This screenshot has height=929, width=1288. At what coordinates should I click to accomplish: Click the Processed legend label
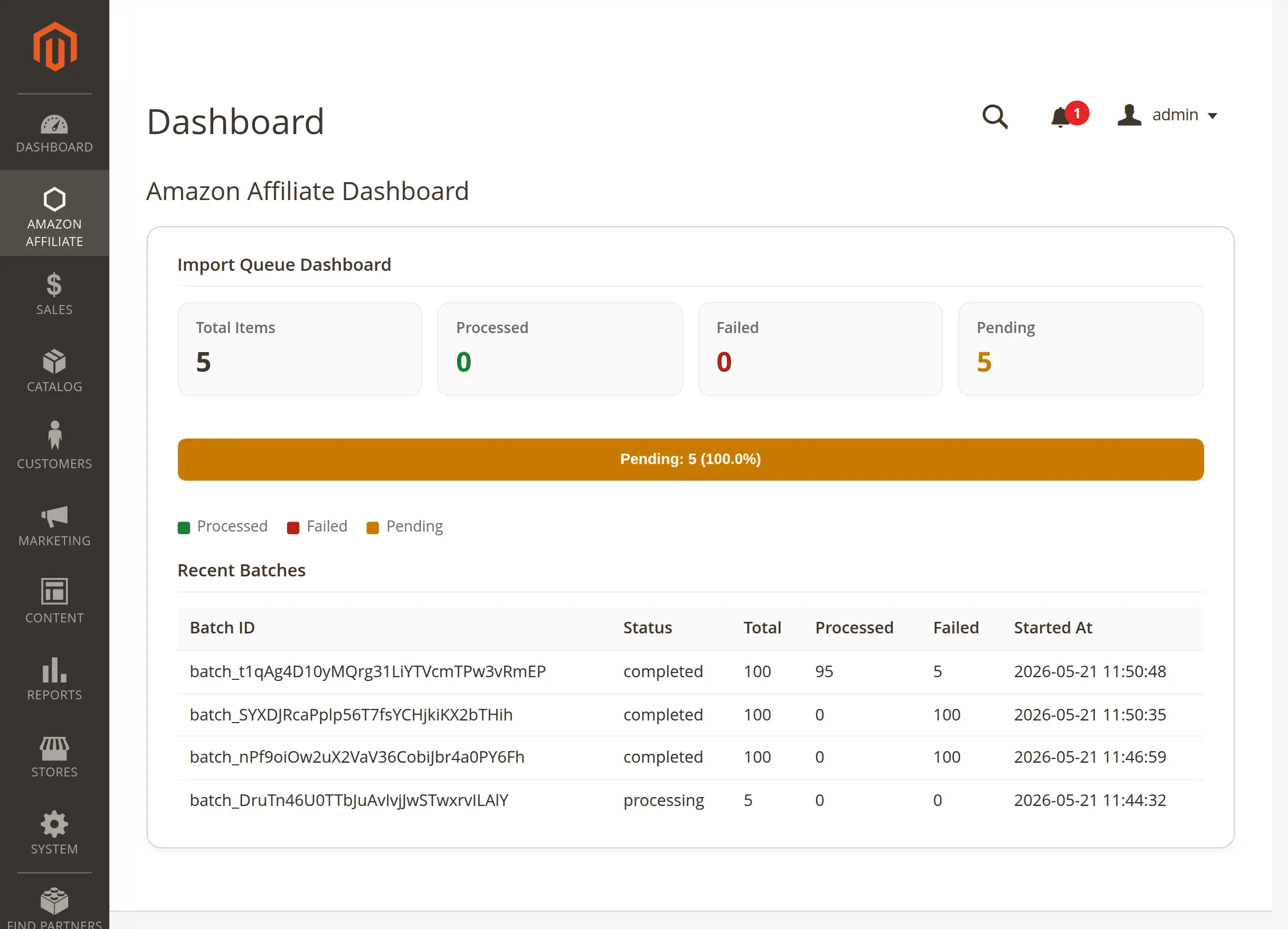click(x=232, y=526)
